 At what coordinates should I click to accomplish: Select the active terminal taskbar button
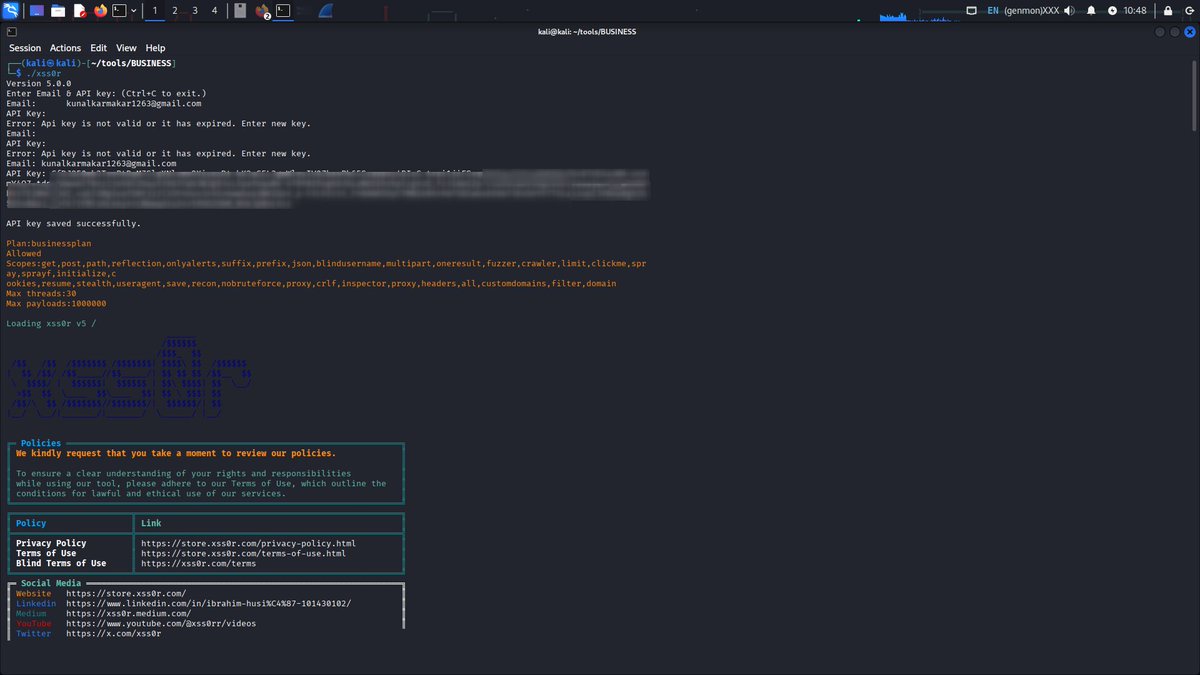285,11
